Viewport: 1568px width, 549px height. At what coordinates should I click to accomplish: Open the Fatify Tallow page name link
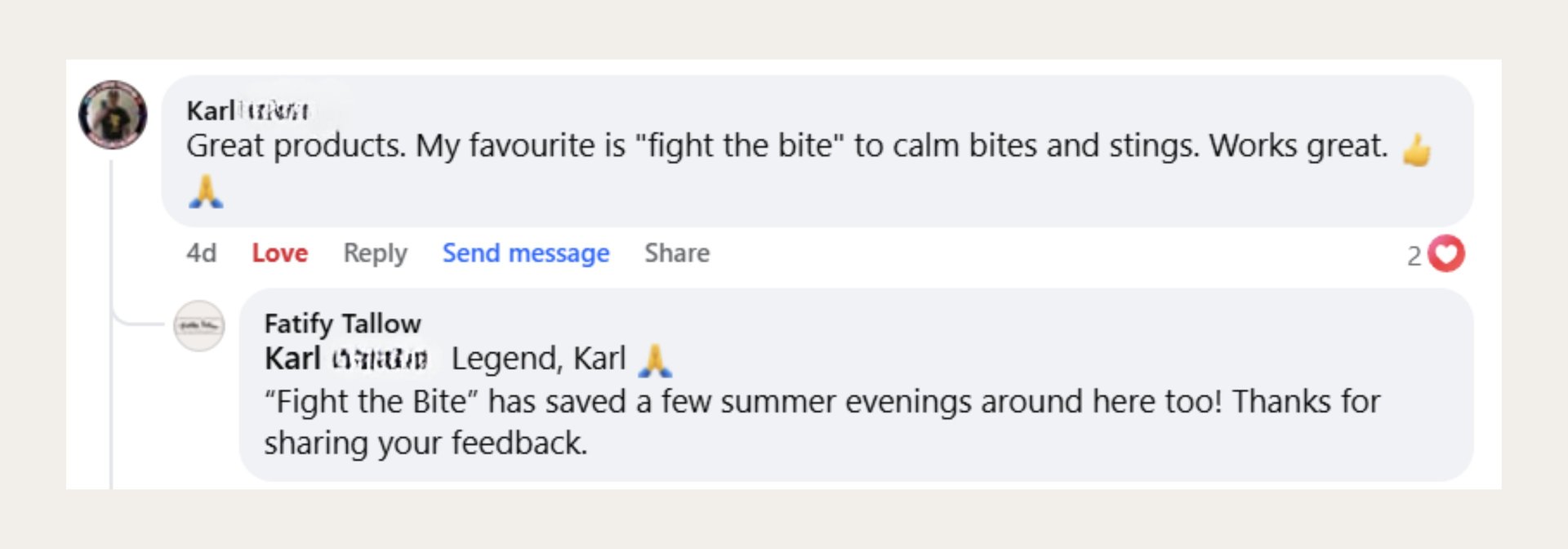tap(342, 324)
